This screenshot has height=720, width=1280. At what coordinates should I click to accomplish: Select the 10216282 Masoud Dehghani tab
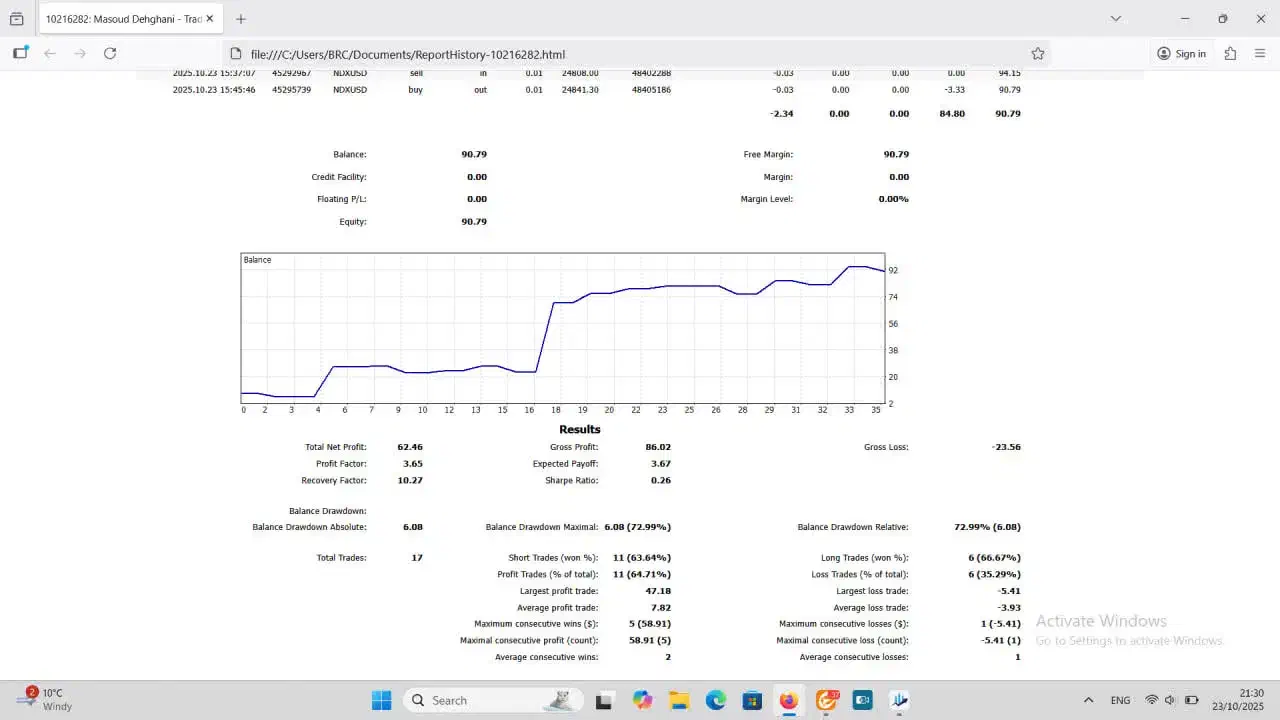pyautogui.click(x=120, y=19)
